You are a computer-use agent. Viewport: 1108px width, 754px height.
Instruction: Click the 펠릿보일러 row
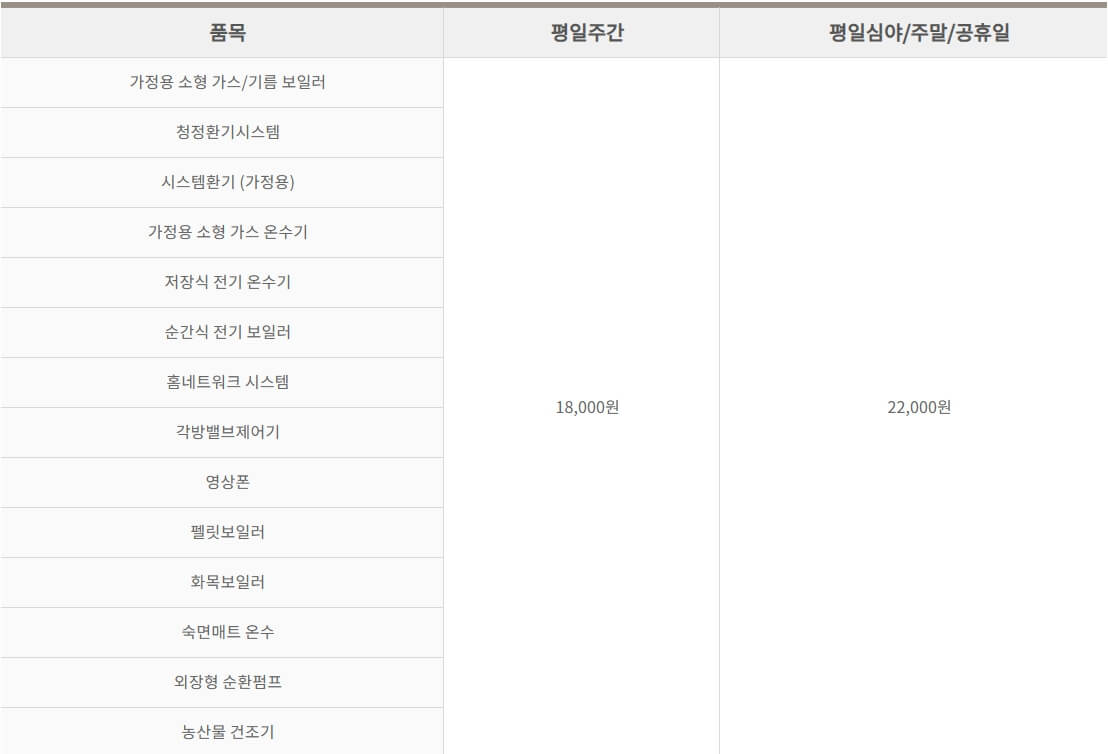coord(222,532)
